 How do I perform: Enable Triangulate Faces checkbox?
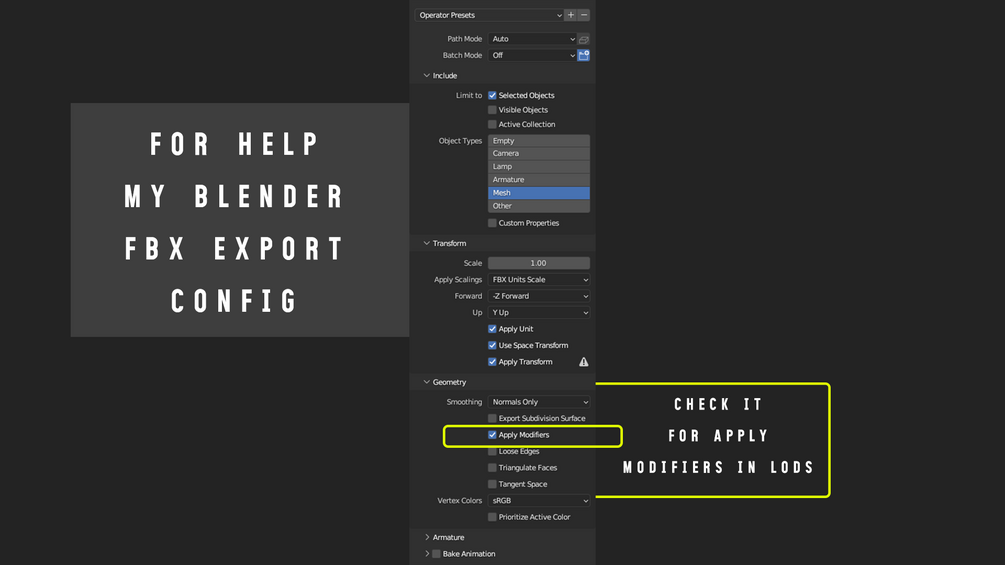[x=492, y=468]
